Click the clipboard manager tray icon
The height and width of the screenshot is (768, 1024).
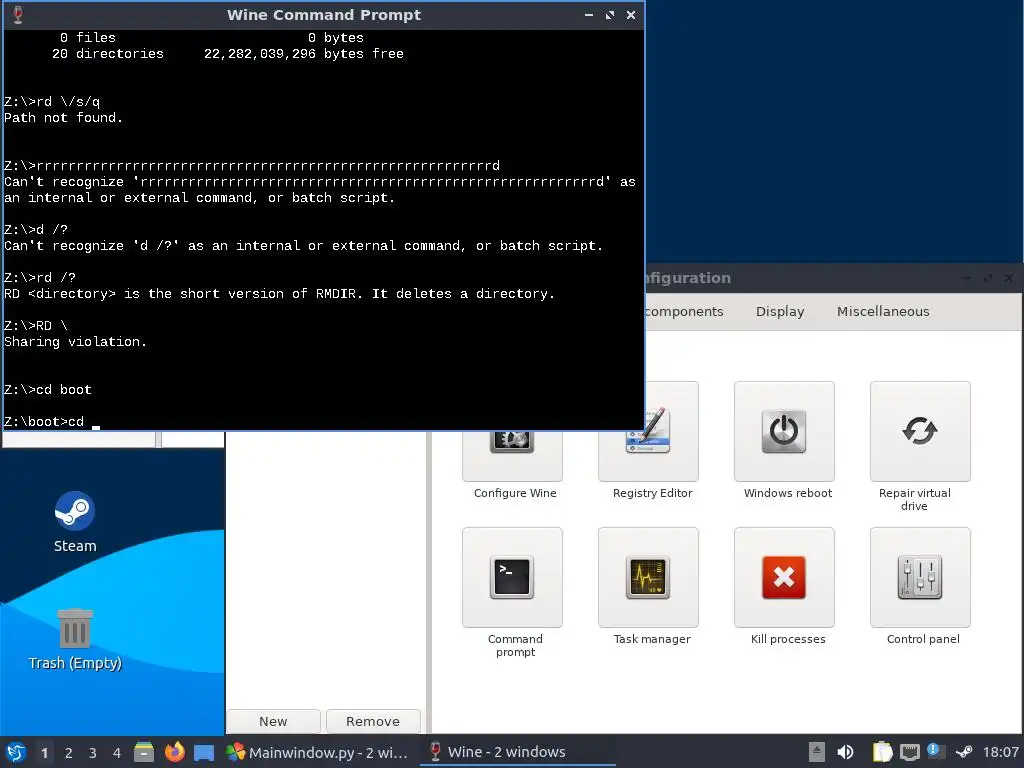pos(882,752)
